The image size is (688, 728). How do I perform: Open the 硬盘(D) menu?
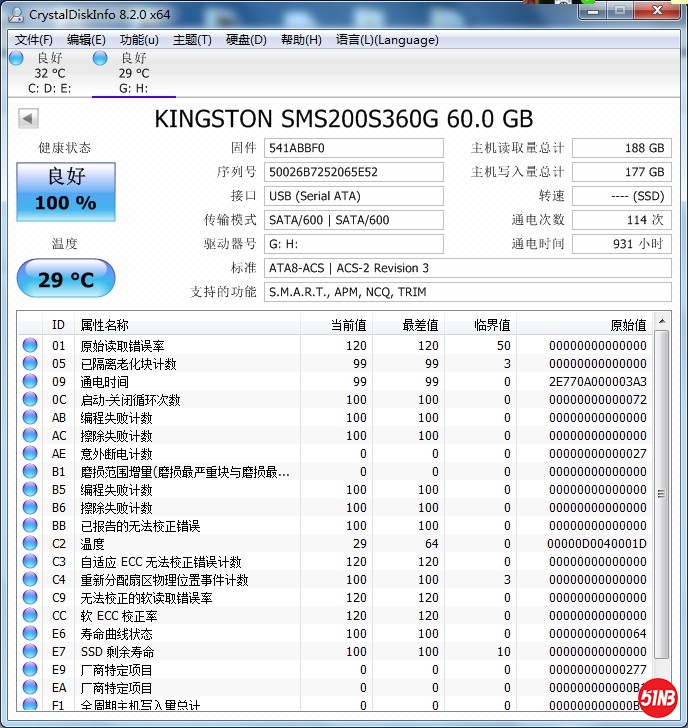click(x=246, y=40)
